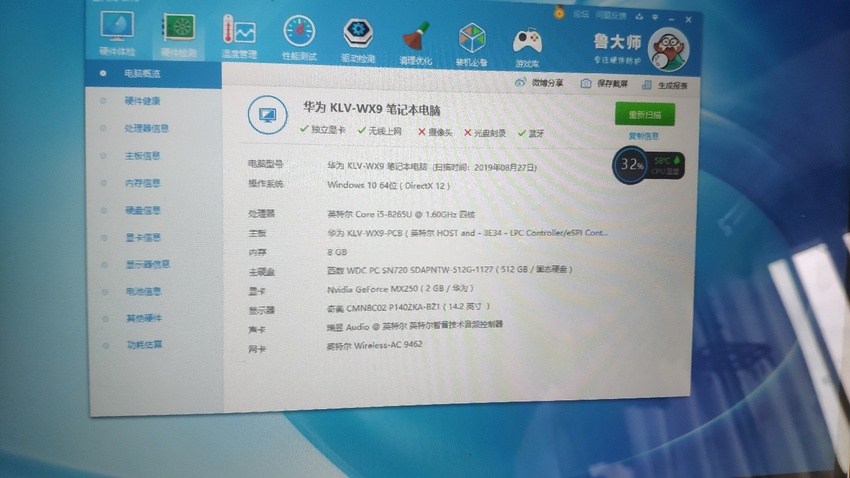Open 硬件体检 hardware checkup icon
The image size is (850, 478).
click(x=118, y=33)
